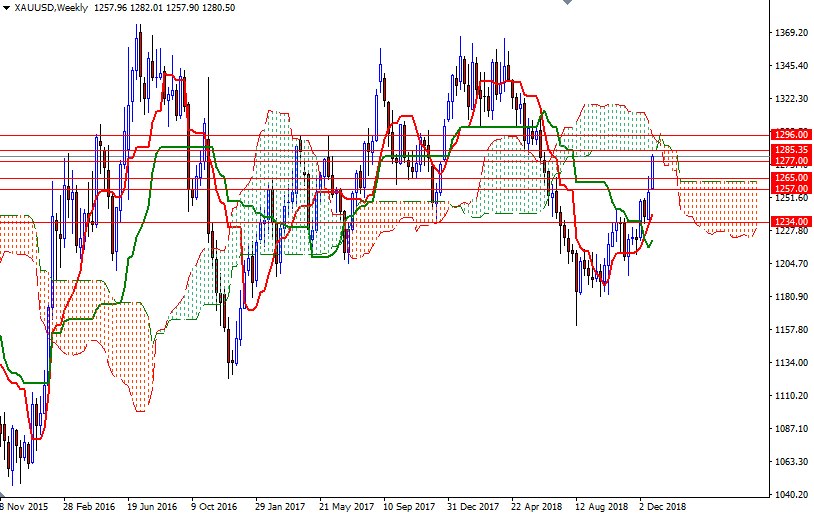Click the XAUUSD,Weekly chart title
This screenshot has width=814, height=514.
[50, 8]
